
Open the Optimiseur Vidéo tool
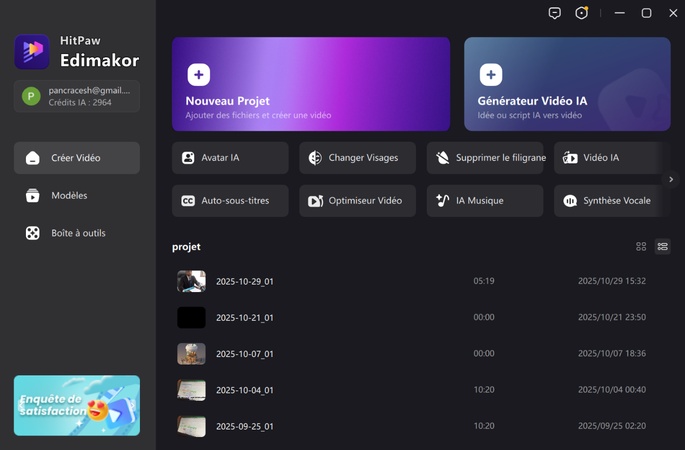pyautogui.click(x=357, y=201)
